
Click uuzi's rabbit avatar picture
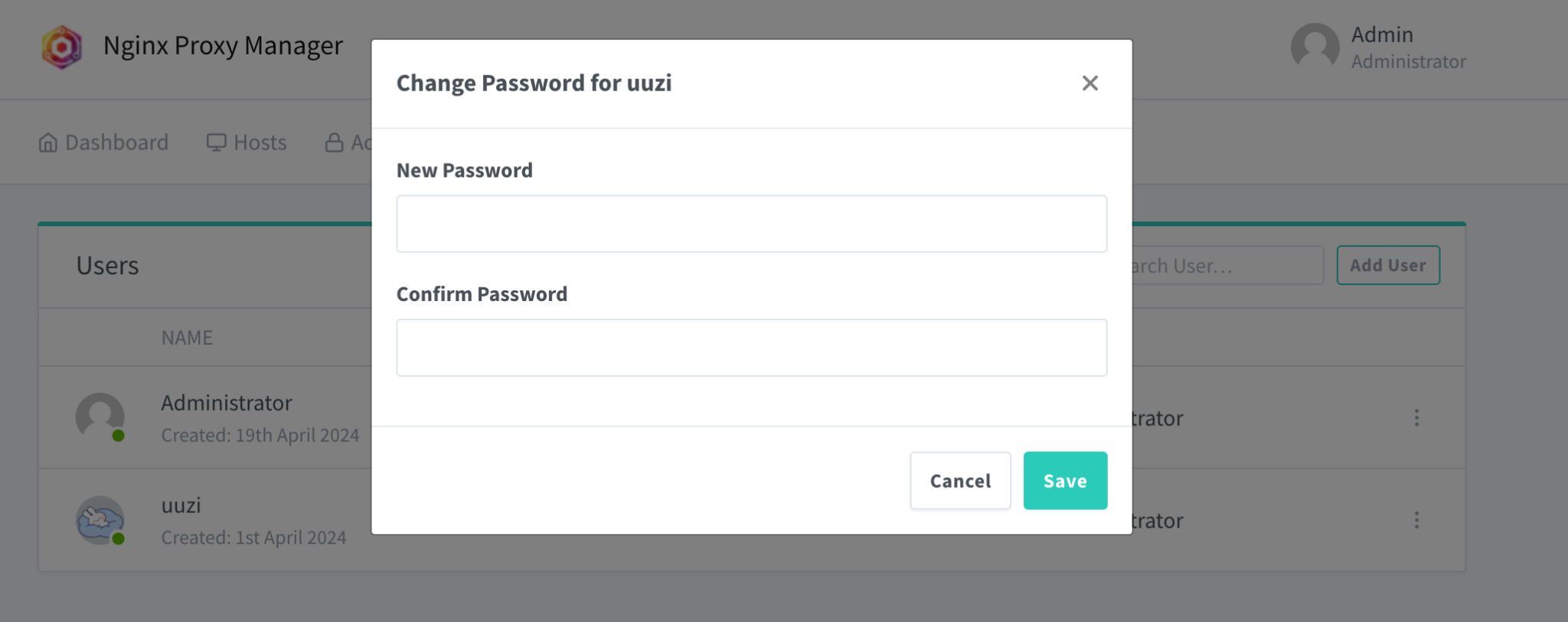click(99, 520)
